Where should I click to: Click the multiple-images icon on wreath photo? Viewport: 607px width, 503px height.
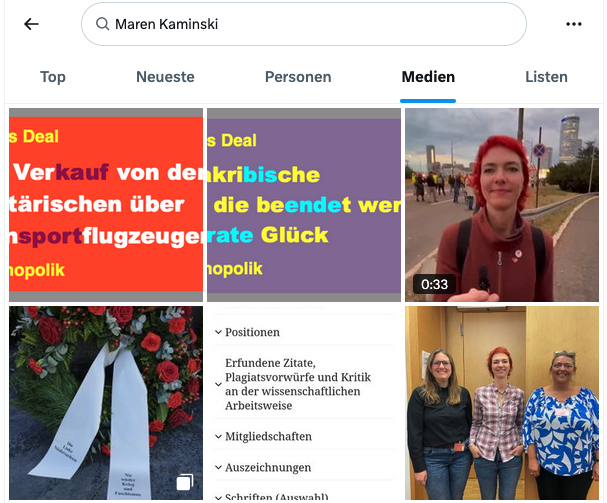pos(185,482)
